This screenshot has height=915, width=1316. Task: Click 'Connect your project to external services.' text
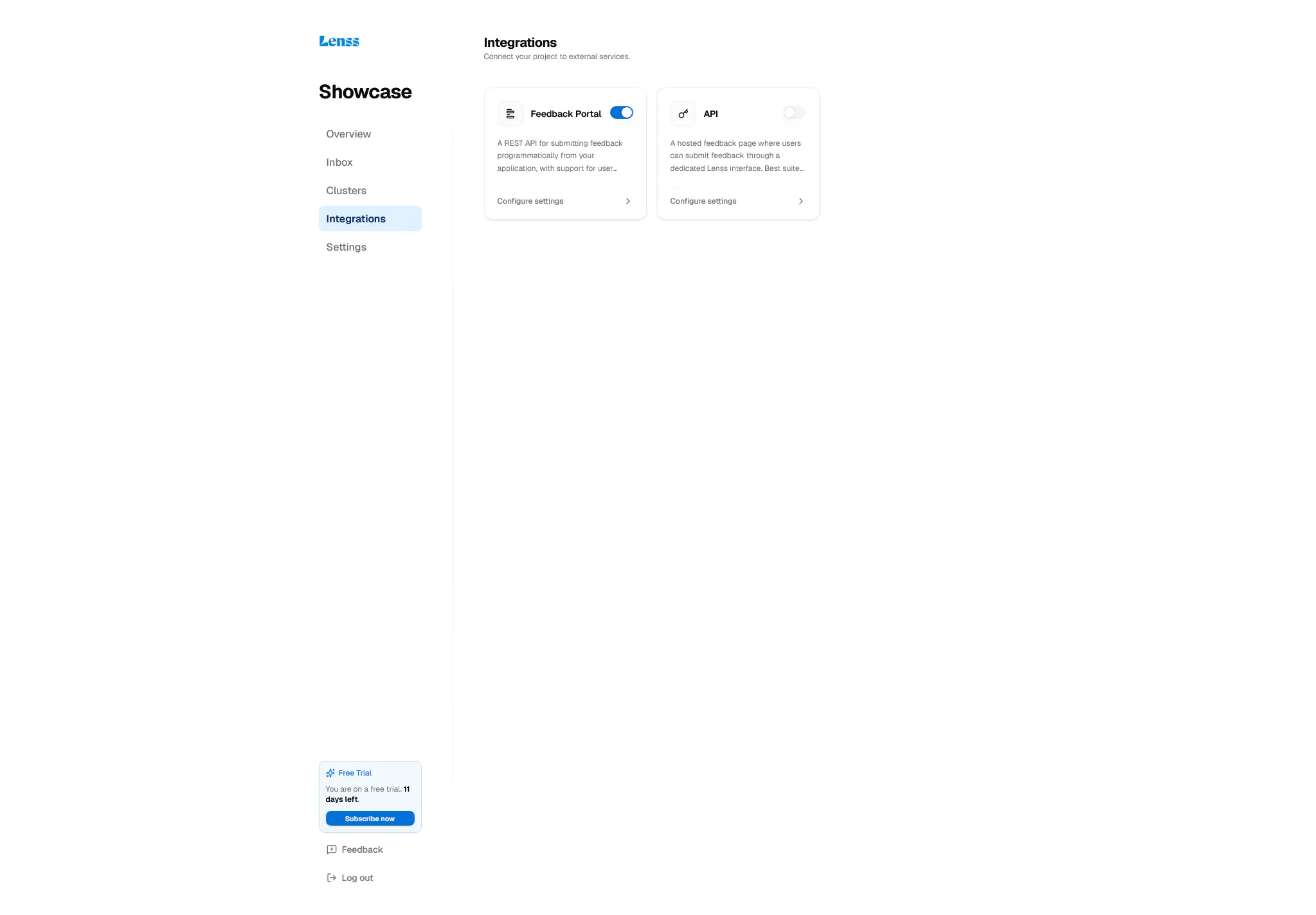(557, 57)
